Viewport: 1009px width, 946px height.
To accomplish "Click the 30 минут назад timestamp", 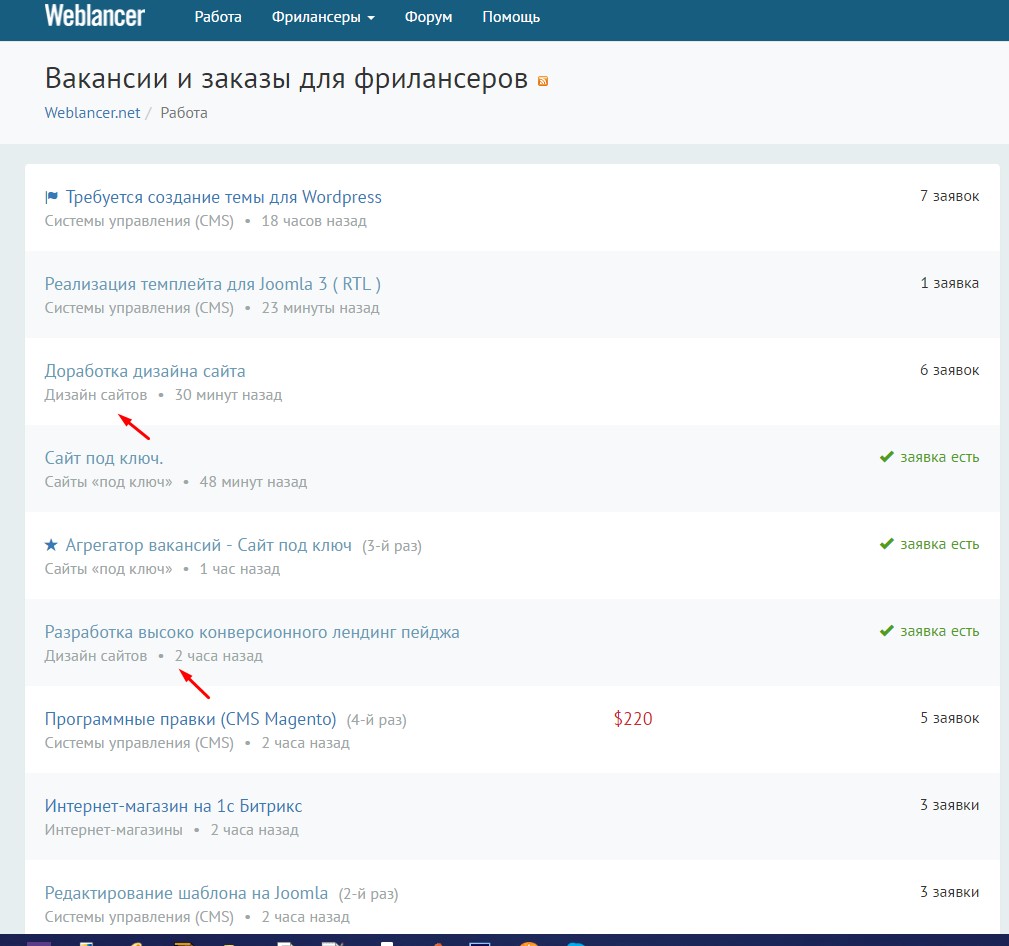I will click(x=228, y=394).
